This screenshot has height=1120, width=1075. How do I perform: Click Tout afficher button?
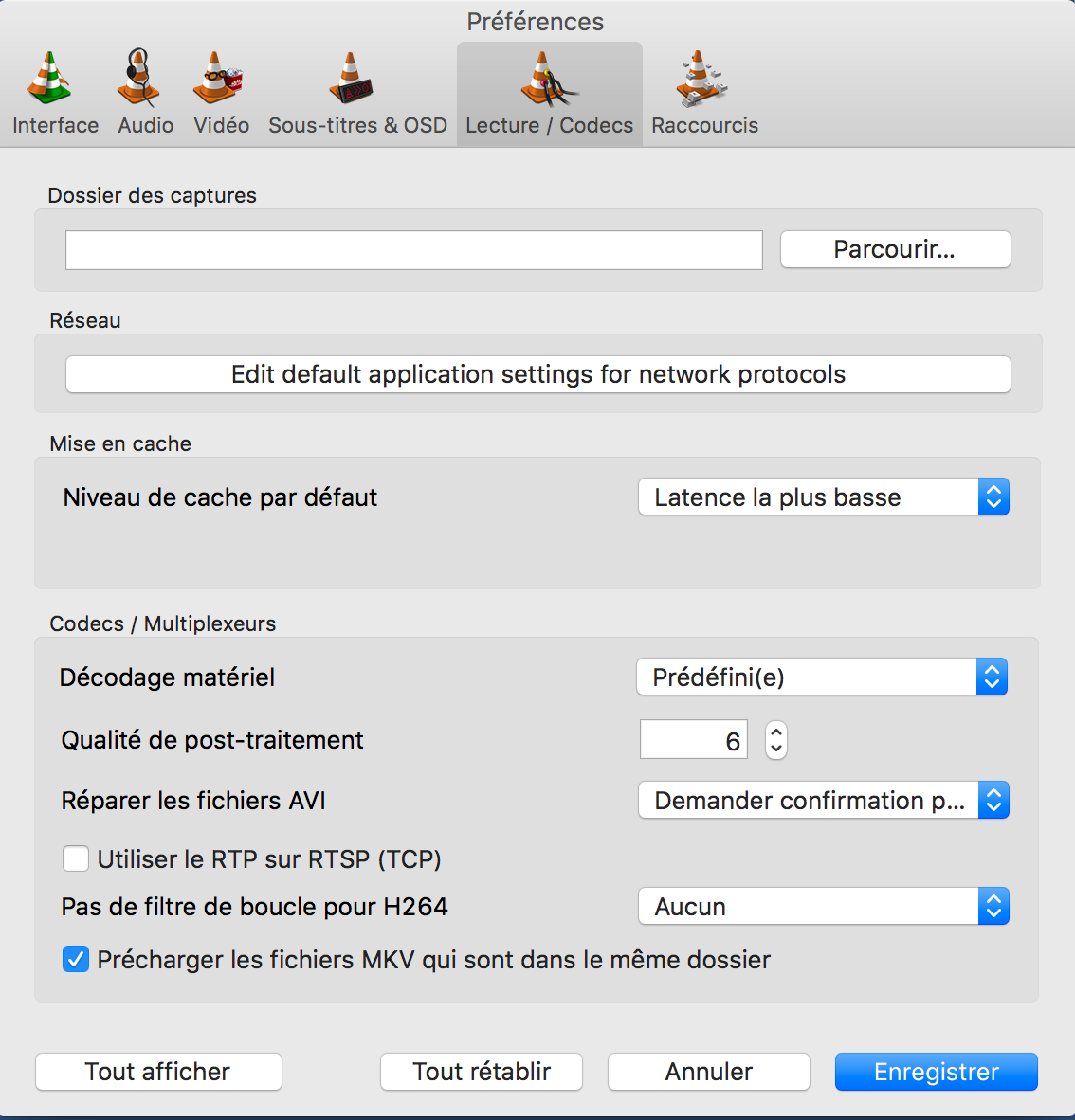[158, 1072]
